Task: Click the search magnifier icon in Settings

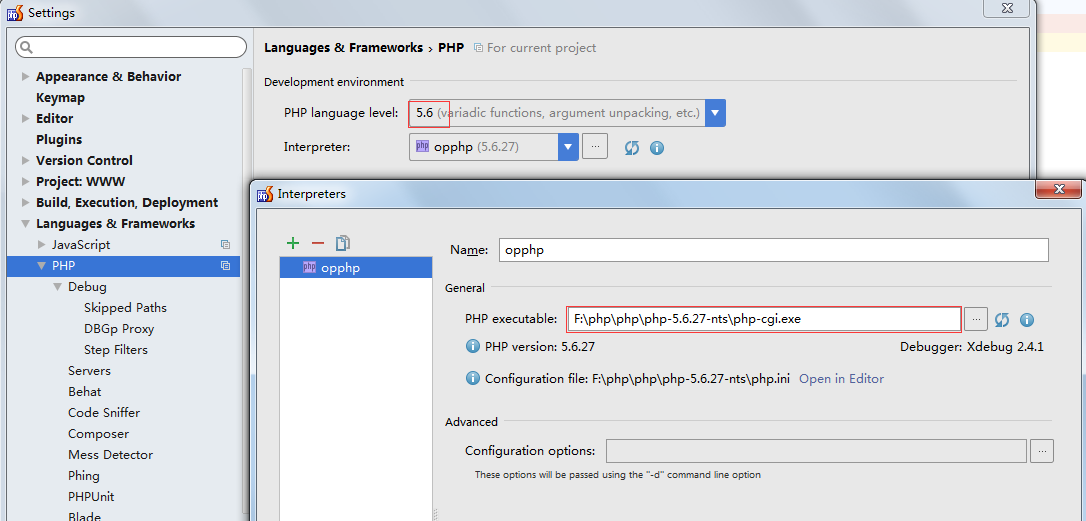Action: point(27,47)
